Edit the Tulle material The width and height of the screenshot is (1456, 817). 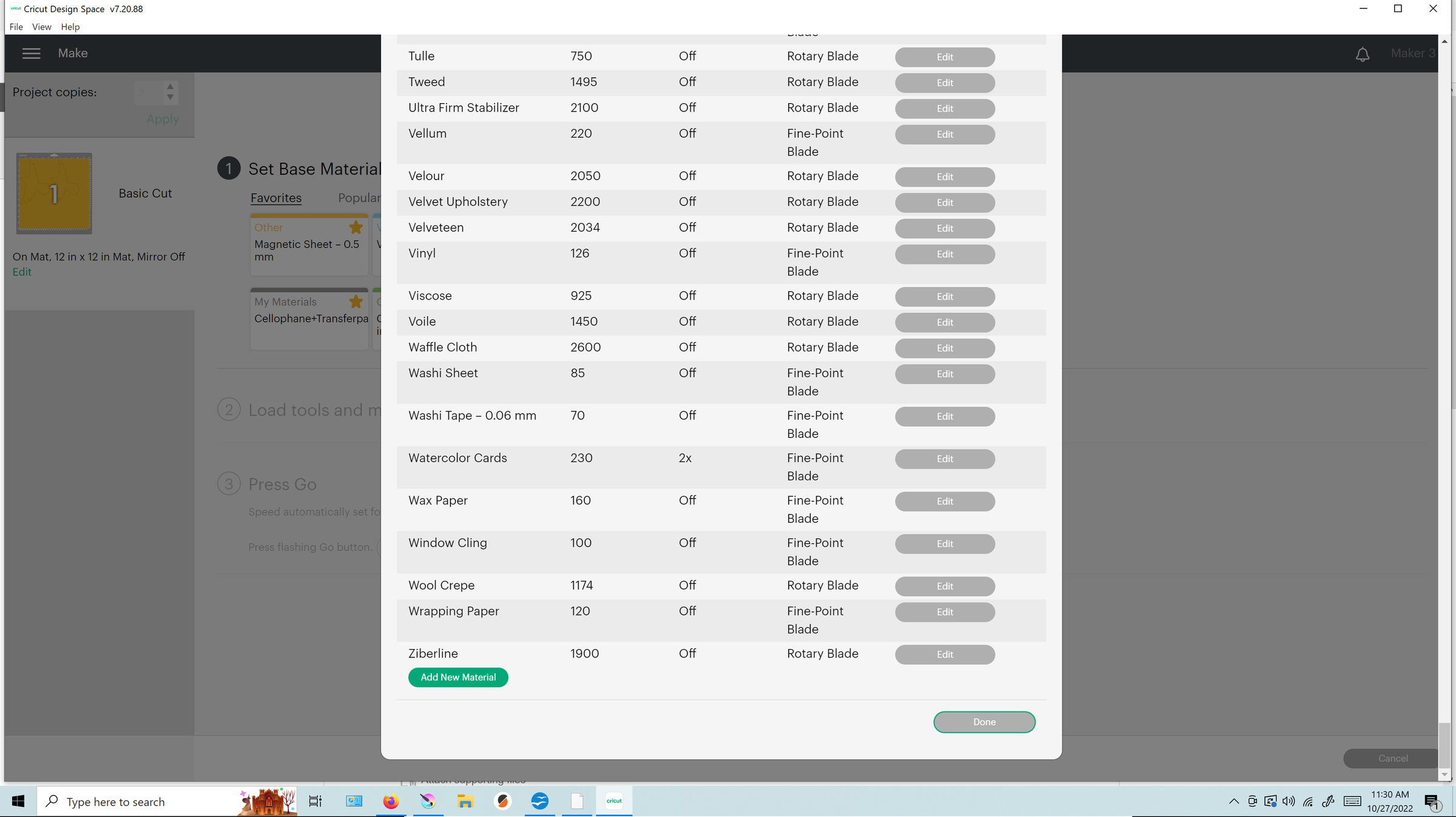point(945,57)
